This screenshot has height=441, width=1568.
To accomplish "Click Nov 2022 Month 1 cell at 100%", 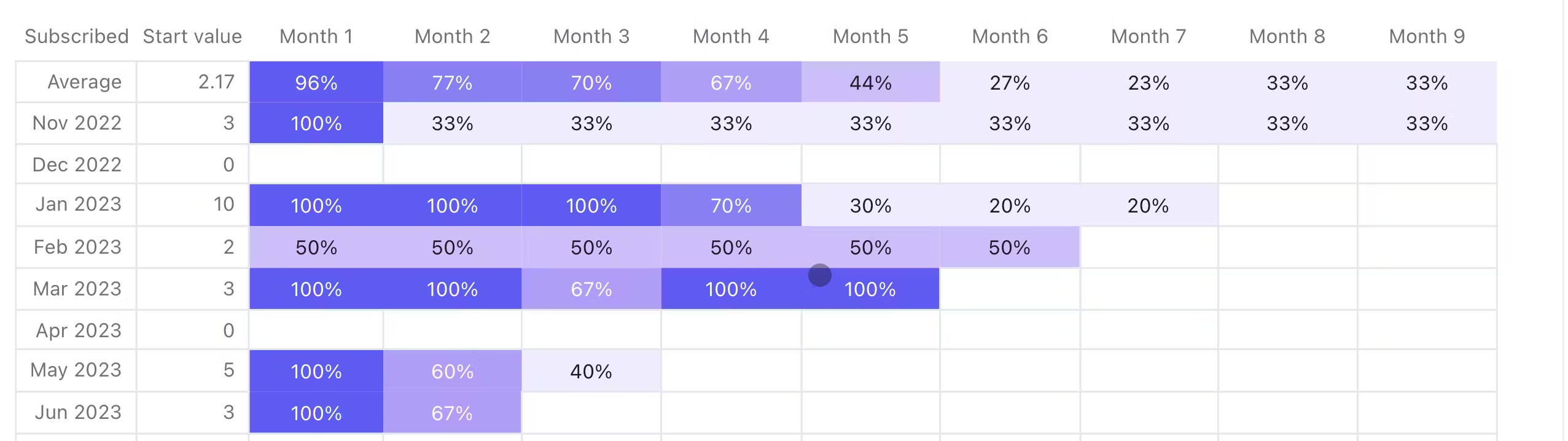I will [x=316, y=123].
